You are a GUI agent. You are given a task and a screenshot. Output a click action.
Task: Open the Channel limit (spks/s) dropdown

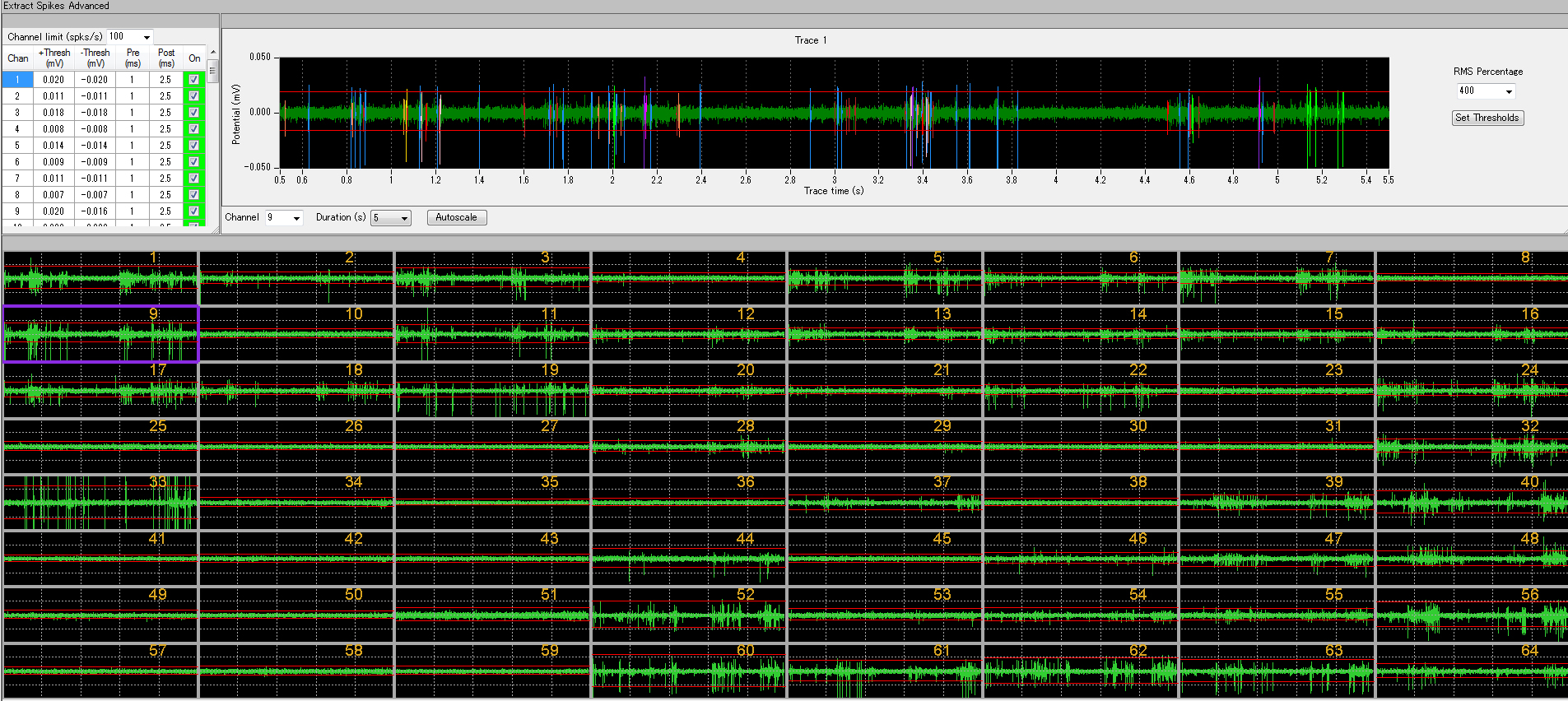(x=147, y=37)
